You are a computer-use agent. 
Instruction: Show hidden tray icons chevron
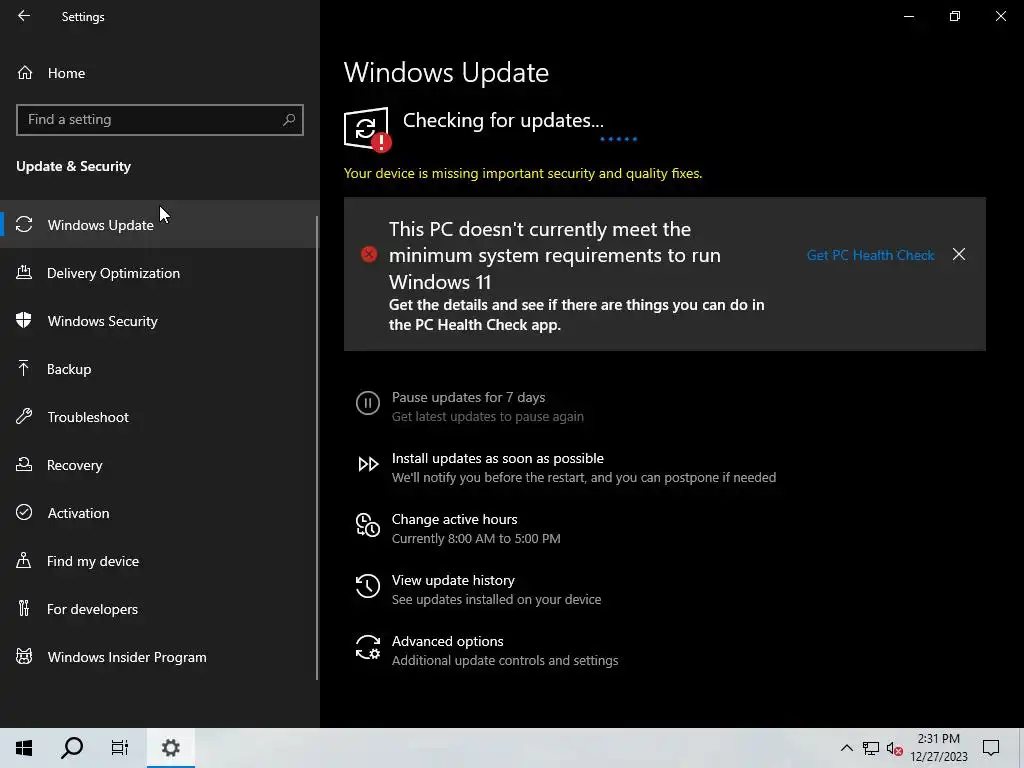click(846, 748)
